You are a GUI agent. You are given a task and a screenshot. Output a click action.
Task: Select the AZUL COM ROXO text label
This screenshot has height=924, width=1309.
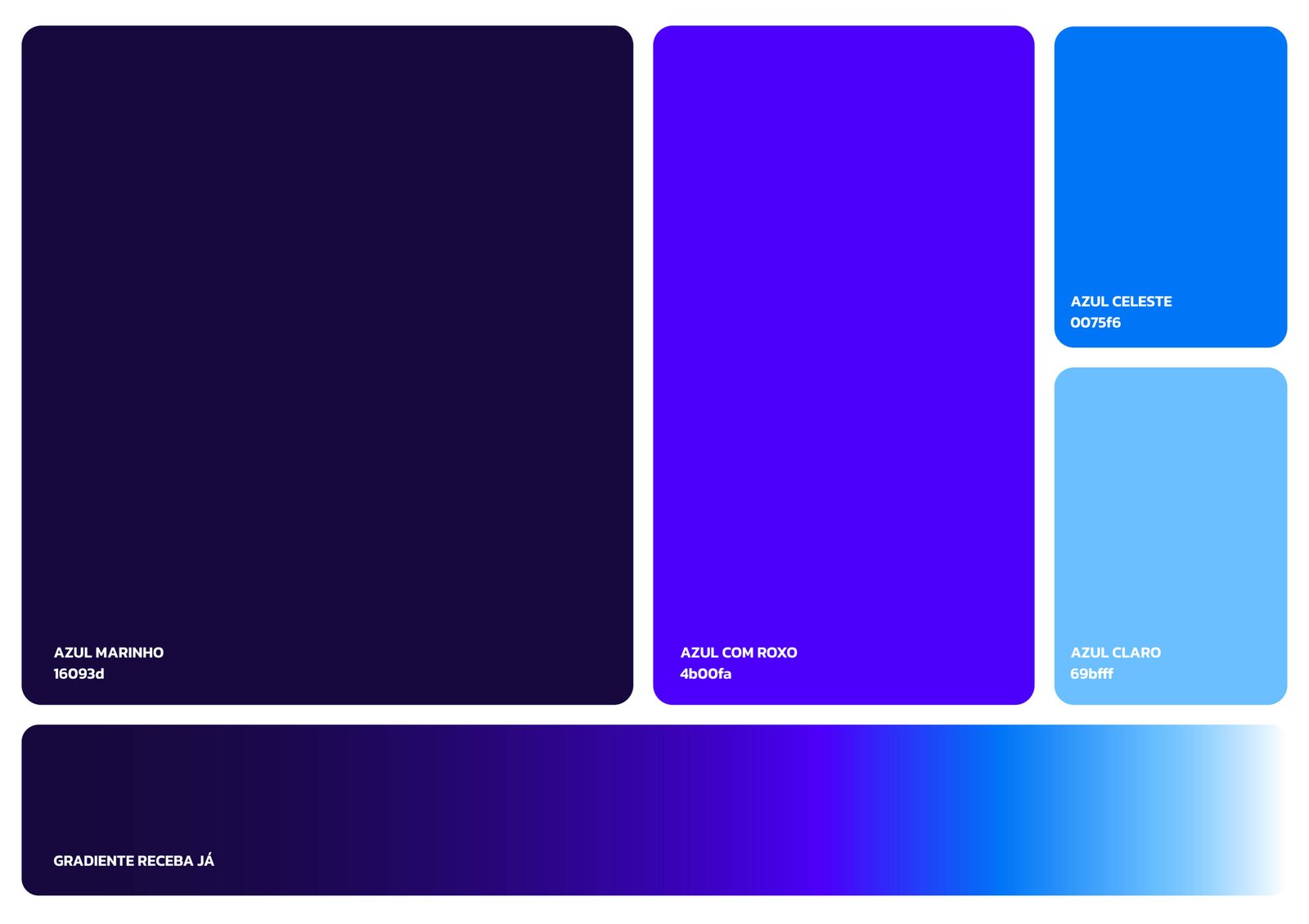(738, 653)
